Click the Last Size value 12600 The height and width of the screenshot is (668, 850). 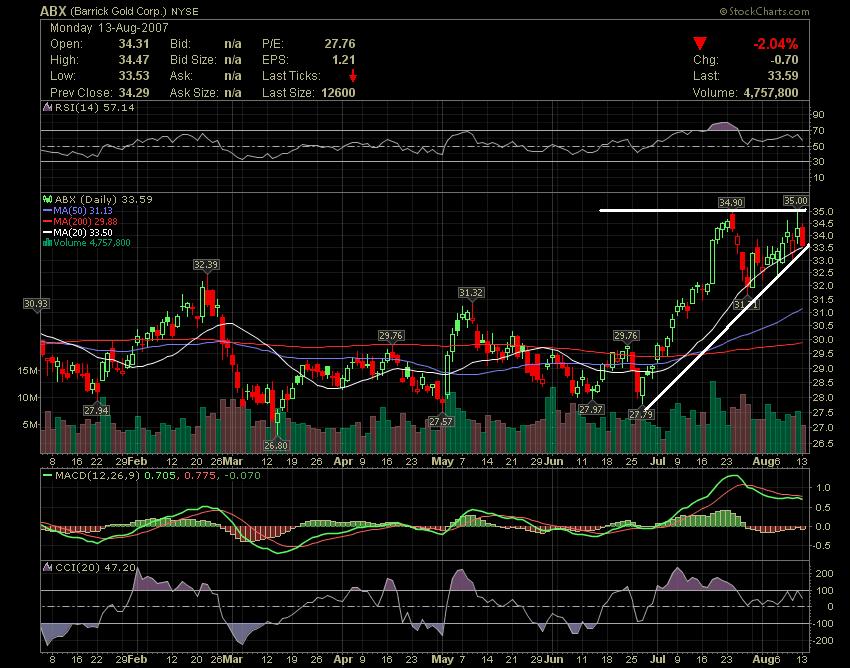point(338,93)
